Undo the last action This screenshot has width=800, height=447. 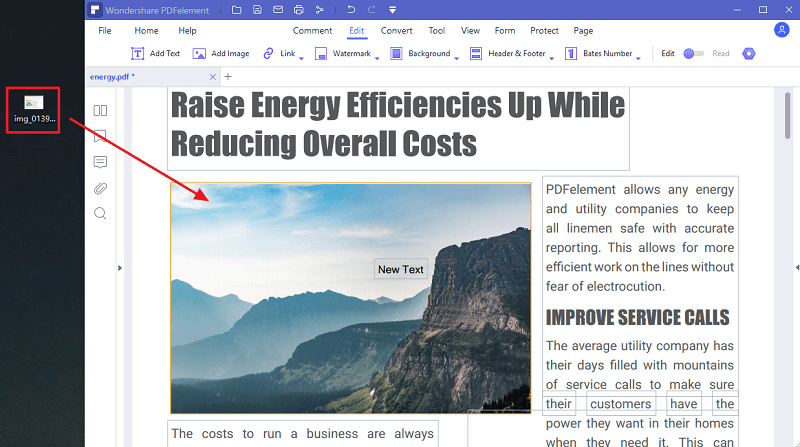[351, 10]
